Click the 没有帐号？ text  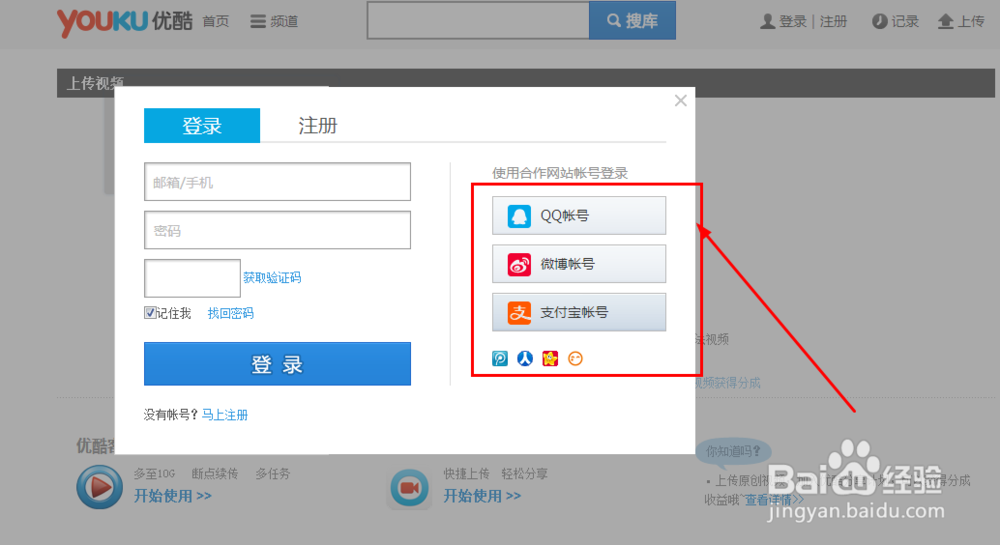pyautogui.click(x=172, y=415)
